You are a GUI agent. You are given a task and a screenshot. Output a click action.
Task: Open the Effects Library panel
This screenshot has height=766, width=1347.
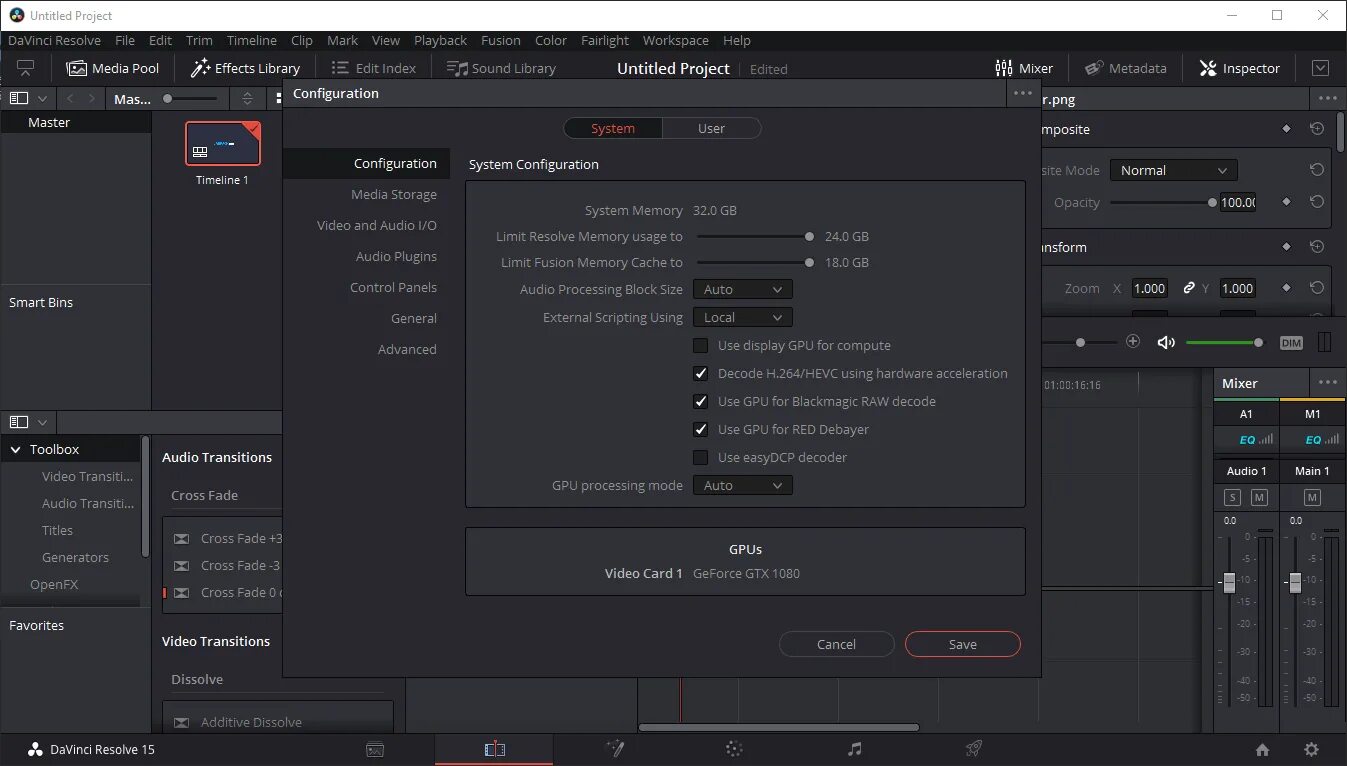pos(245,68)
